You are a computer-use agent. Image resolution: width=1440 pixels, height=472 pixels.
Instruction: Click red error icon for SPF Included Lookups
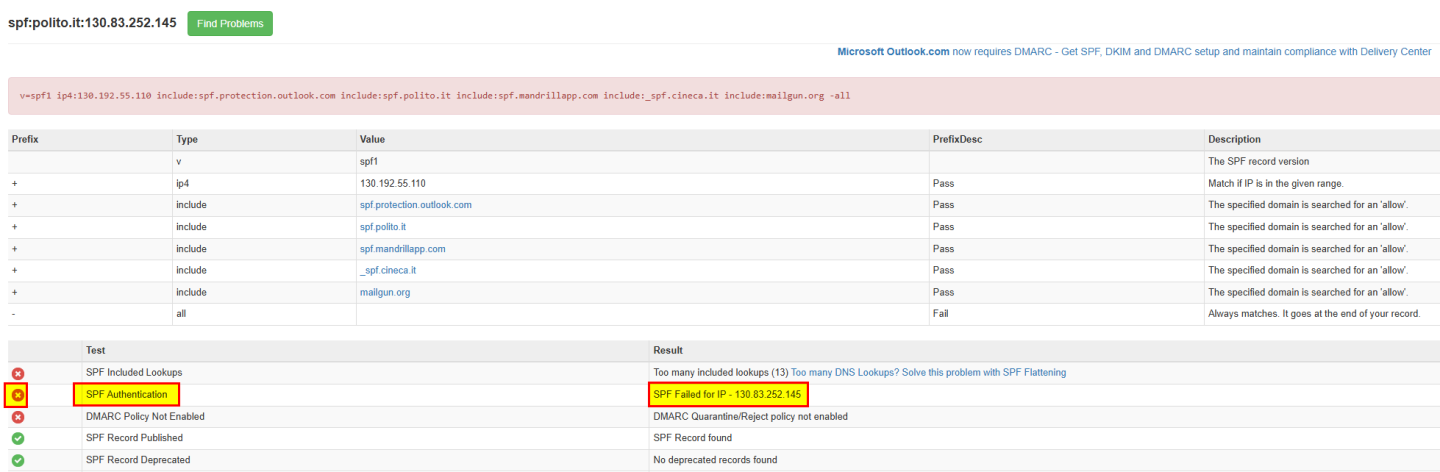17,373
